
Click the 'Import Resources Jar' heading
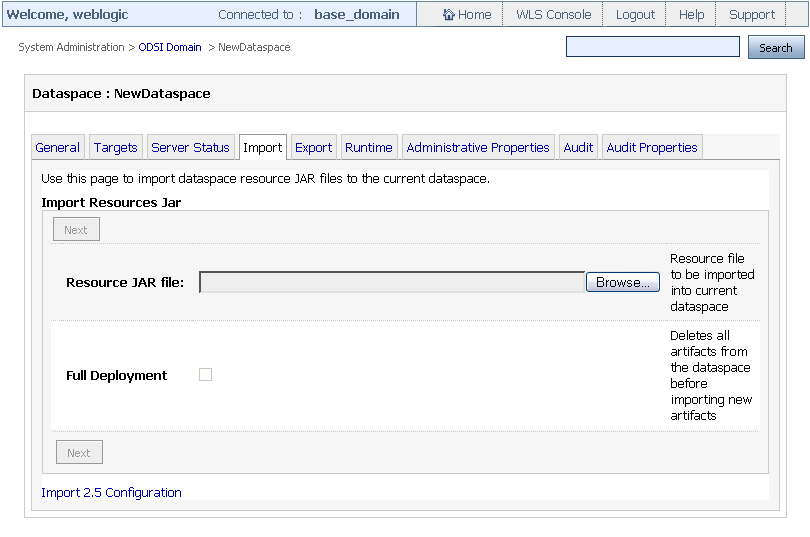coord(111,202)
